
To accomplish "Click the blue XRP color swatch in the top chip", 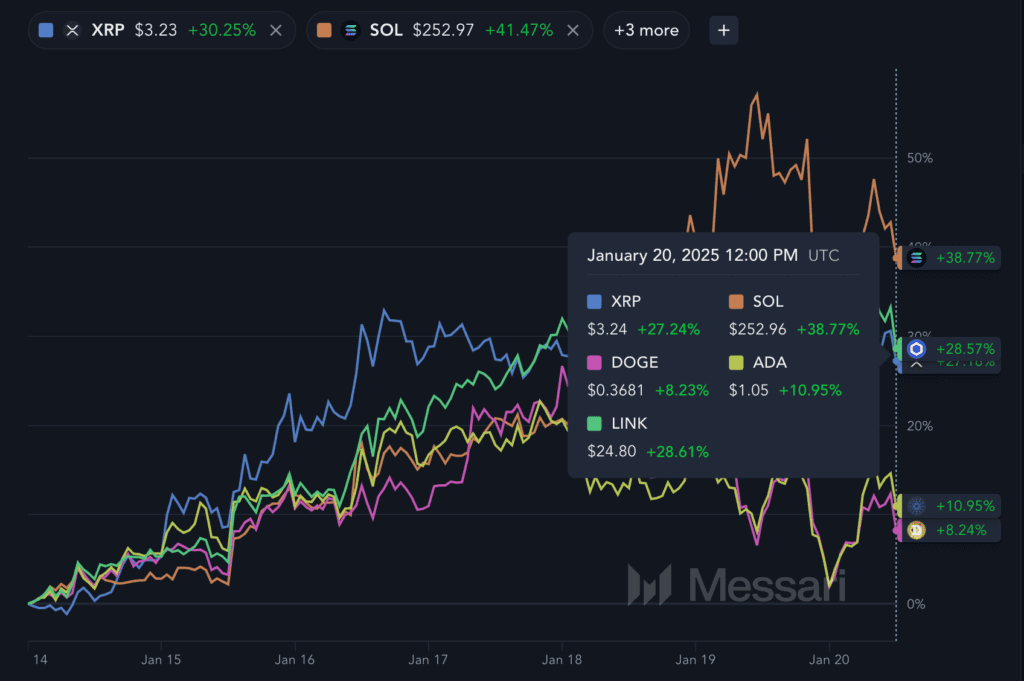I will (45, 30).
